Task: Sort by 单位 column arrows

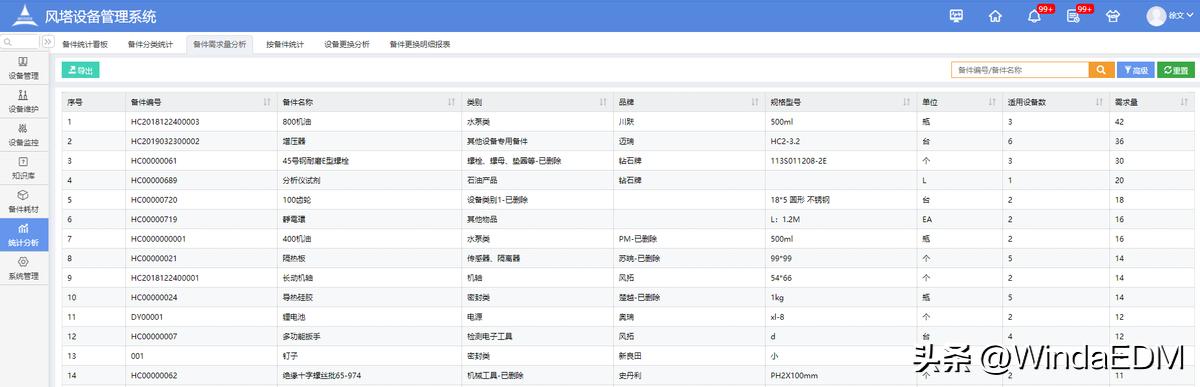Action: point(992,102)
